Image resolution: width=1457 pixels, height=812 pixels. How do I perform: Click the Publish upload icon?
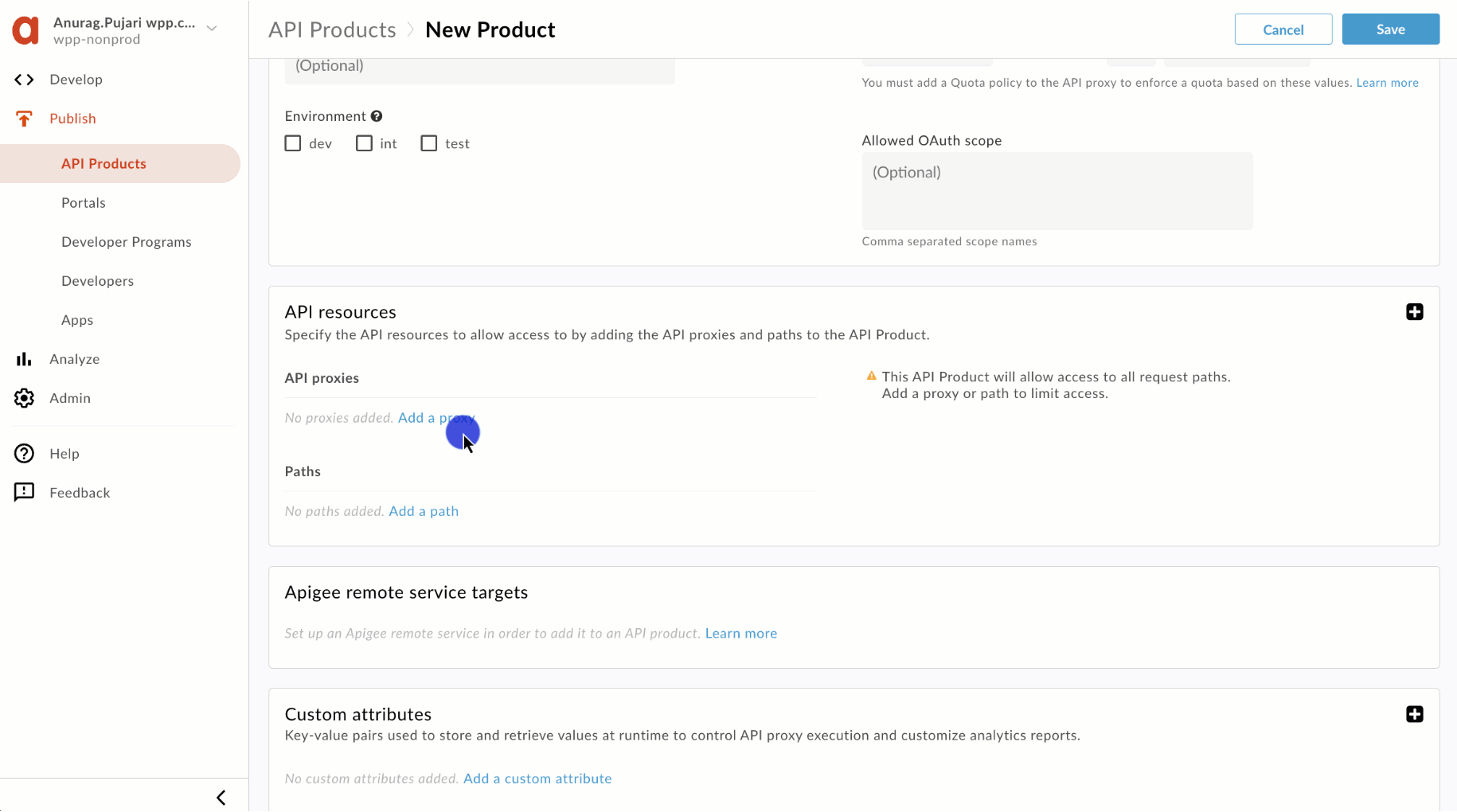click(x=24, y=119)
